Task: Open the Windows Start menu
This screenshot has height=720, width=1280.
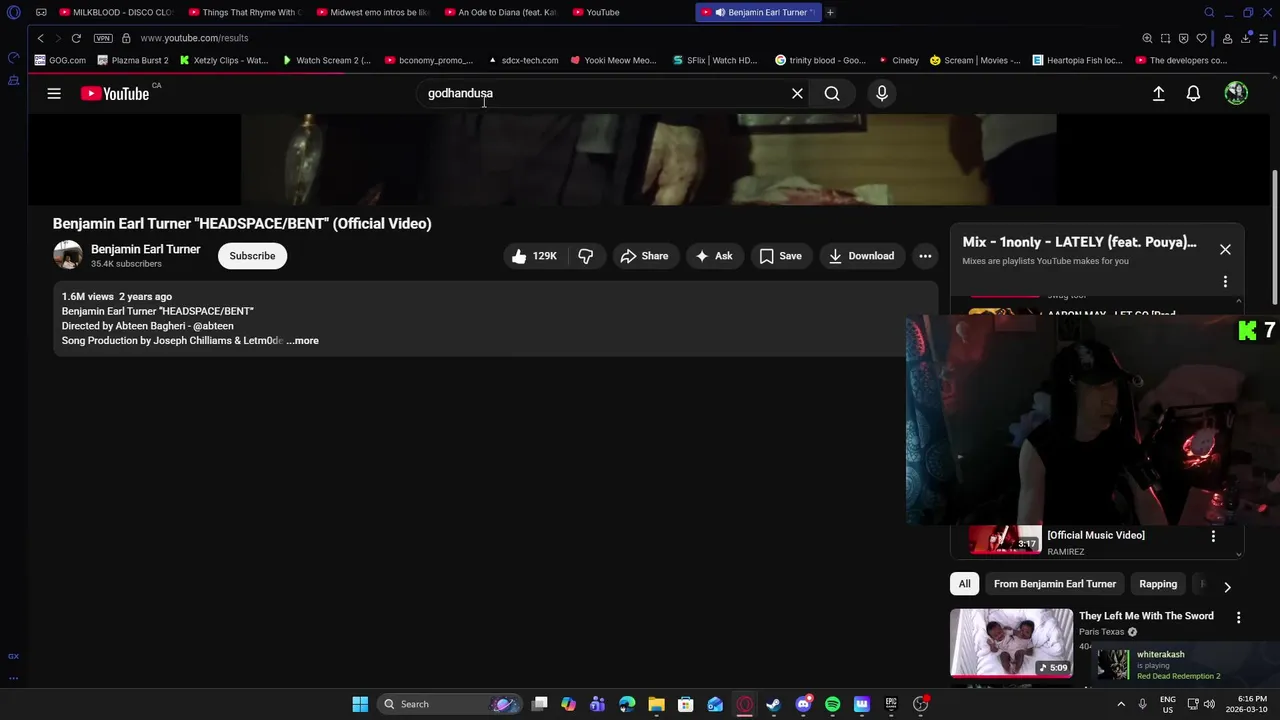Action: pos(360,704)
